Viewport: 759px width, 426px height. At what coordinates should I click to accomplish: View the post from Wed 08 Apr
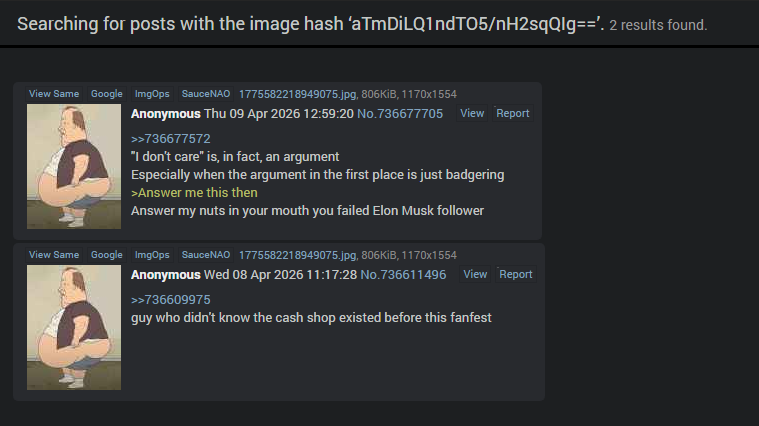pyautogui.click(x=475, y=274)
